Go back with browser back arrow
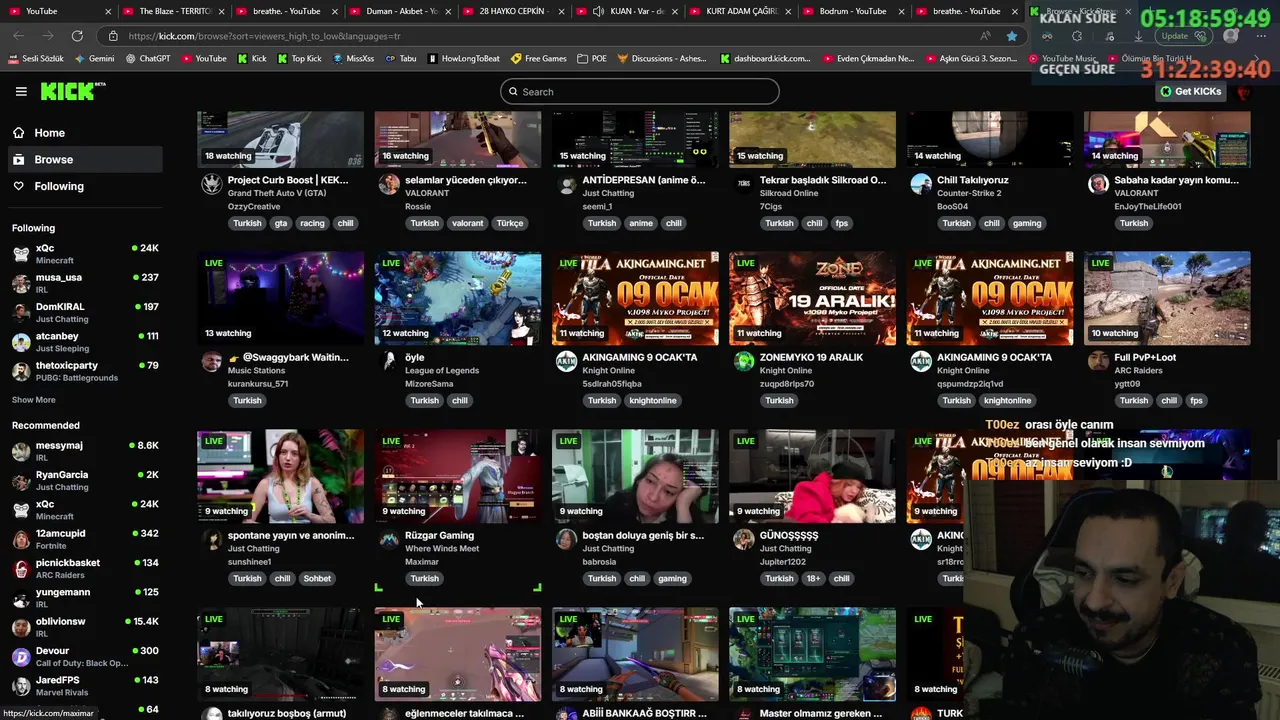The width and height of the screenshot is (1280, 720). point(19,36)
